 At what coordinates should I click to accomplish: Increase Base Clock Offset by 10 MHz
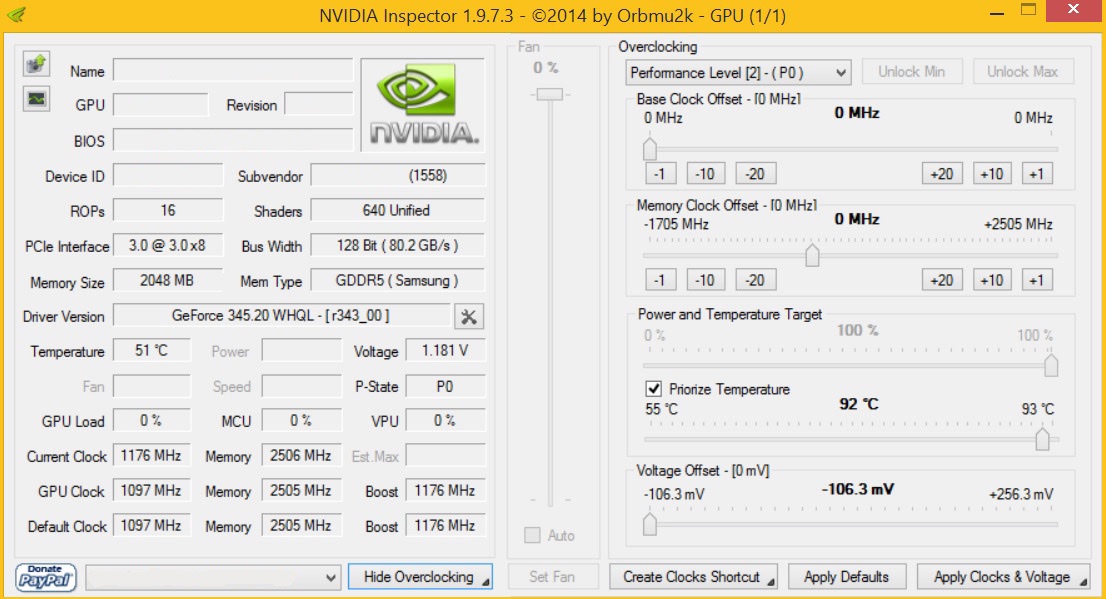pyautogui.click(x=992, y=174)
